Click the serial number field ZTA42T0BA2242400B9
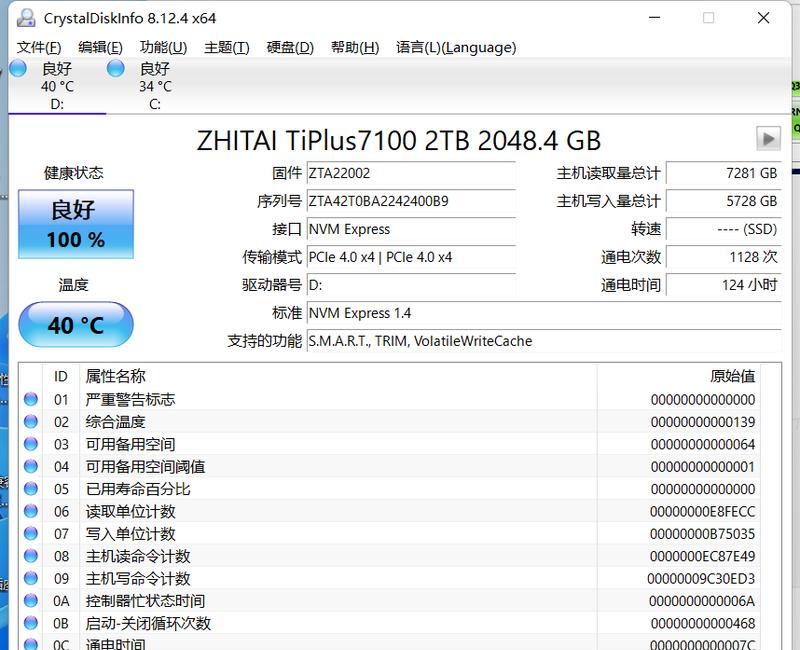Image resolution: width=800 pixels, height=650 pixels. point(411,201)
